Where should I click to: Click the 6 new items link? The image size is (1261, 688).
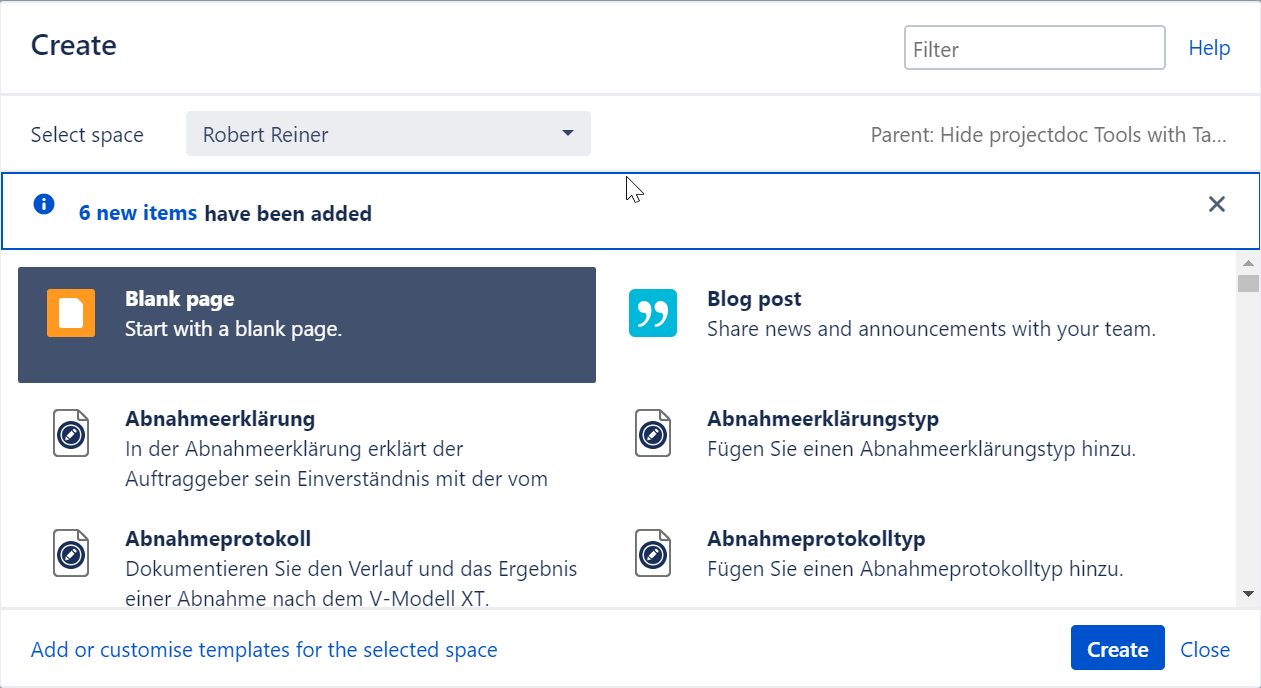[138, 212]
